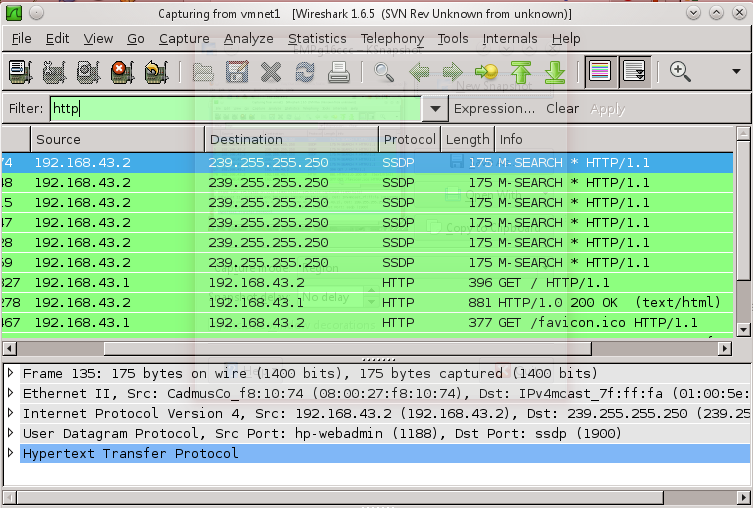Image resolution: width=753 pixels, height=508 pixels.
Task: Sort by the Protocol column header
Action: tap(410, 139)
